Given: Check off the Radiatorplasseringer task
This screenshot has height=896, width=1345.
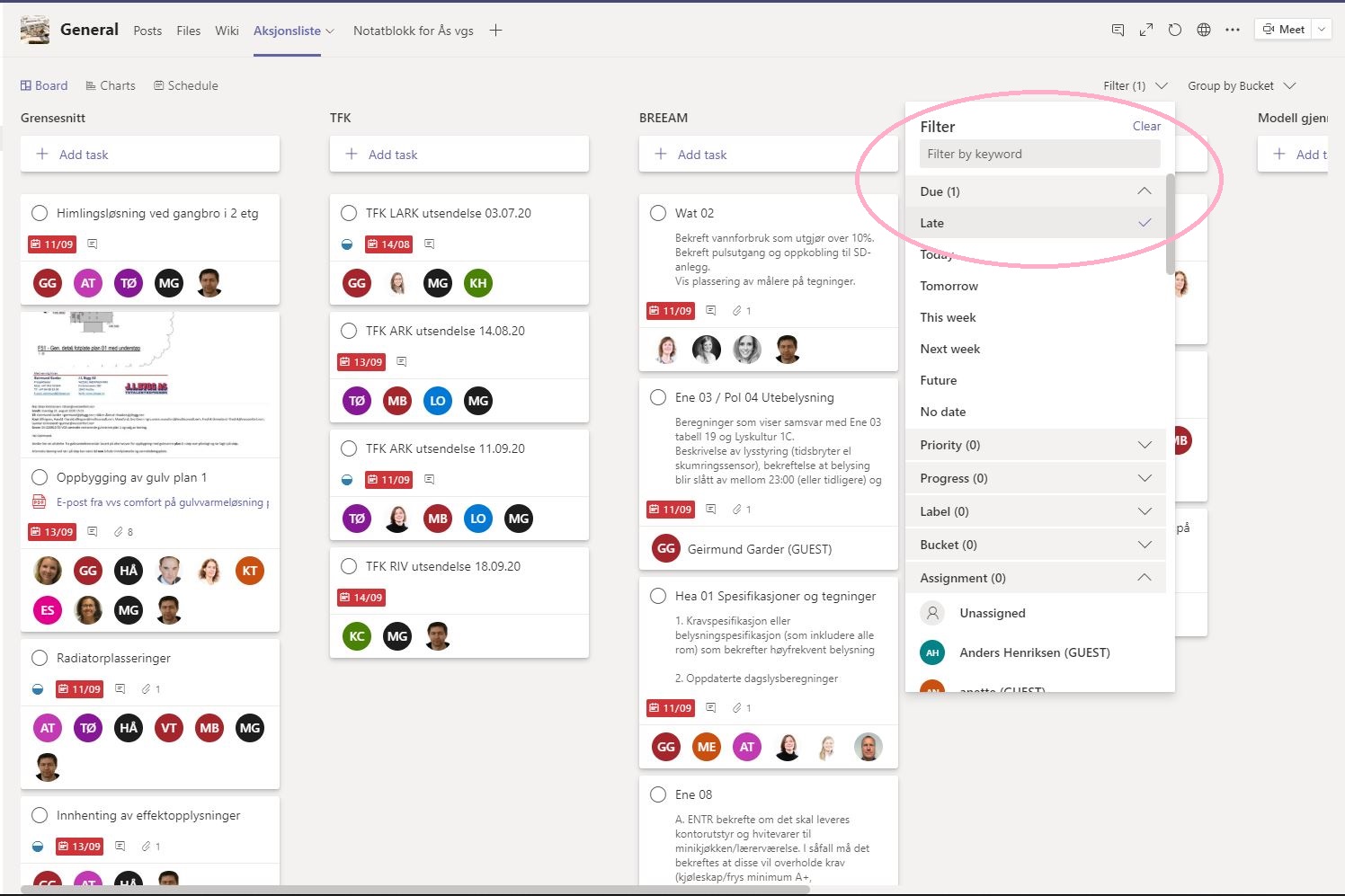Looking at the screenshot, I should [x=40, y=658].
